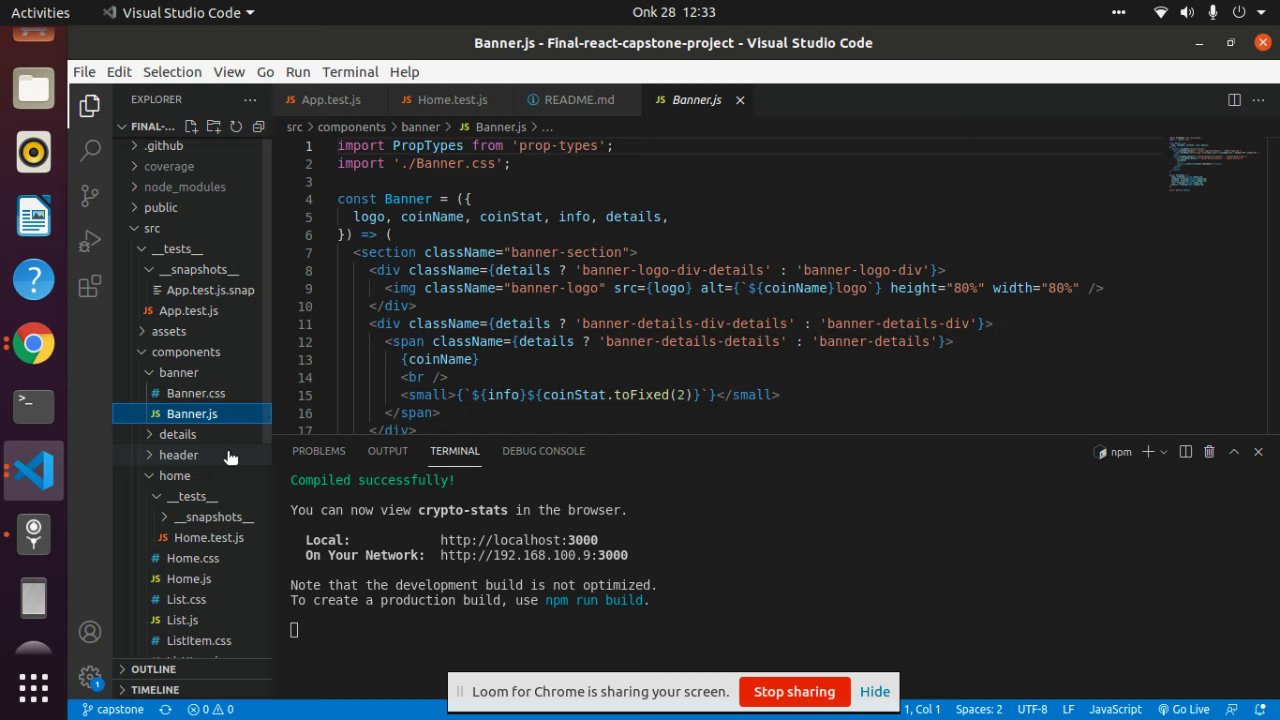The width and height of the screenshot is (1280, 720).
Task: Create a new file with the Explorer toolbar icon
Action: tap(191, 127)
